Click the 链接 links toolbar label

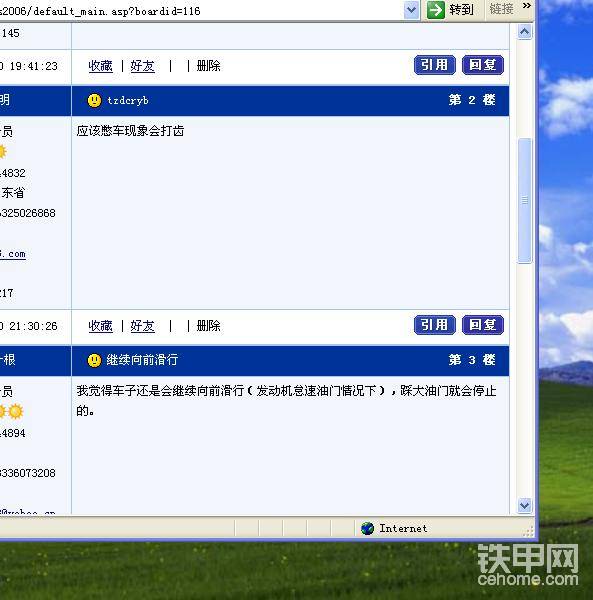501,9
